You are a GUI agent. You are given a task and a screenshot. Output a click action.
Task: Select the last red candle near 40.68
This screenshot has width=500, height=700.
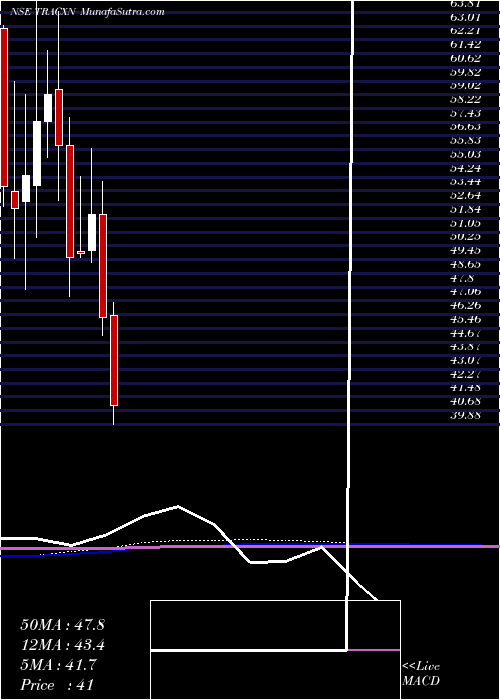114,360
